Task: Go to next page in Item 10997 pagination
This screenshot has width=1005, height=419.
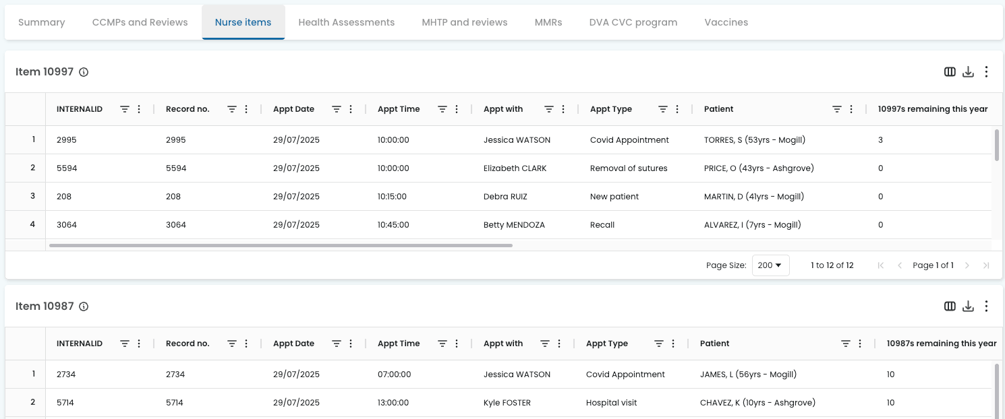Action: coord(967,265)
